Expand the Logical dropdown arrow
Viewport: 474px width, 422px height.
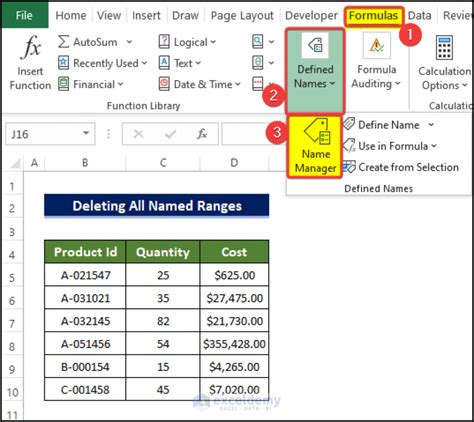pyautogui.click(x=213, y=42)
